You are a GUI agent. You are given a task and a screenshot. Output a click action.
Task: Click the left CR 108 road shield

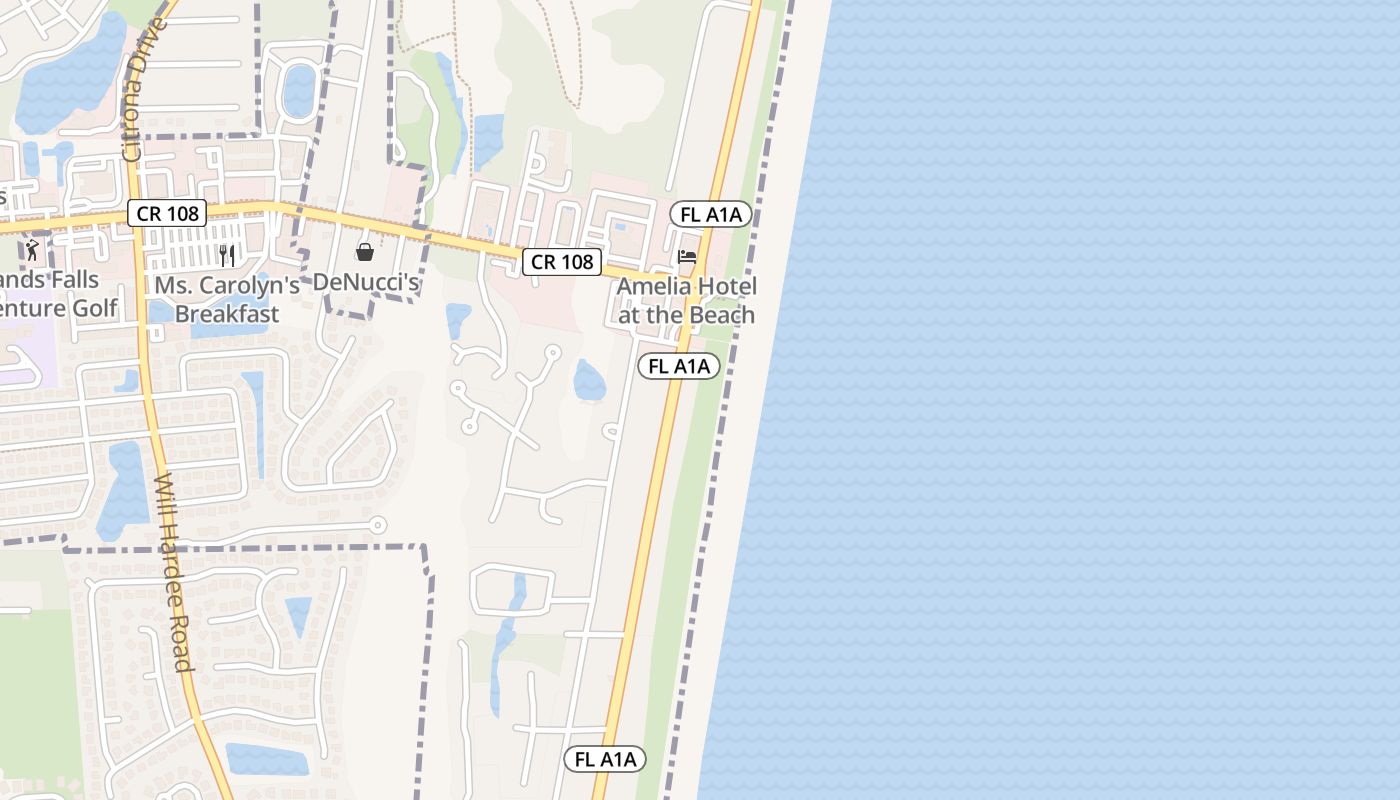(167, 213)
